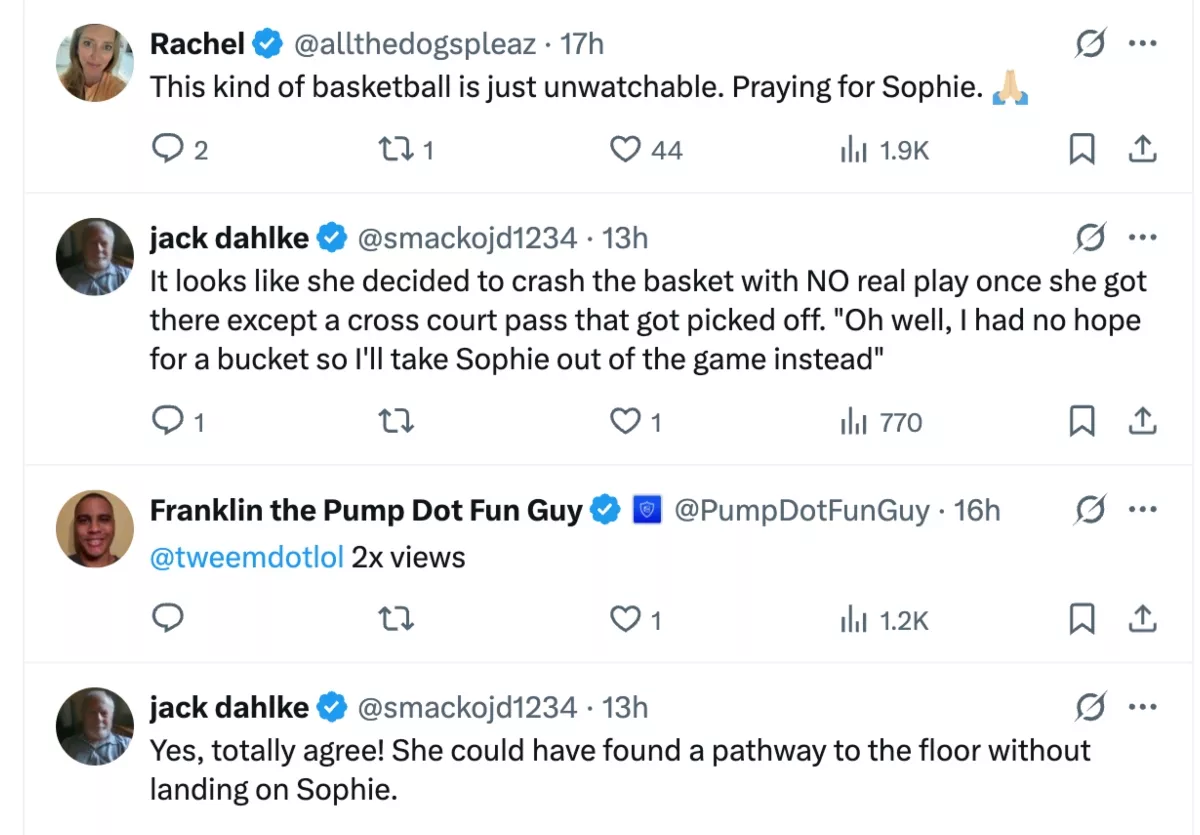Share Franklin's 2x views tweet
The image size is (1200, 835).
pos(1142,620)
